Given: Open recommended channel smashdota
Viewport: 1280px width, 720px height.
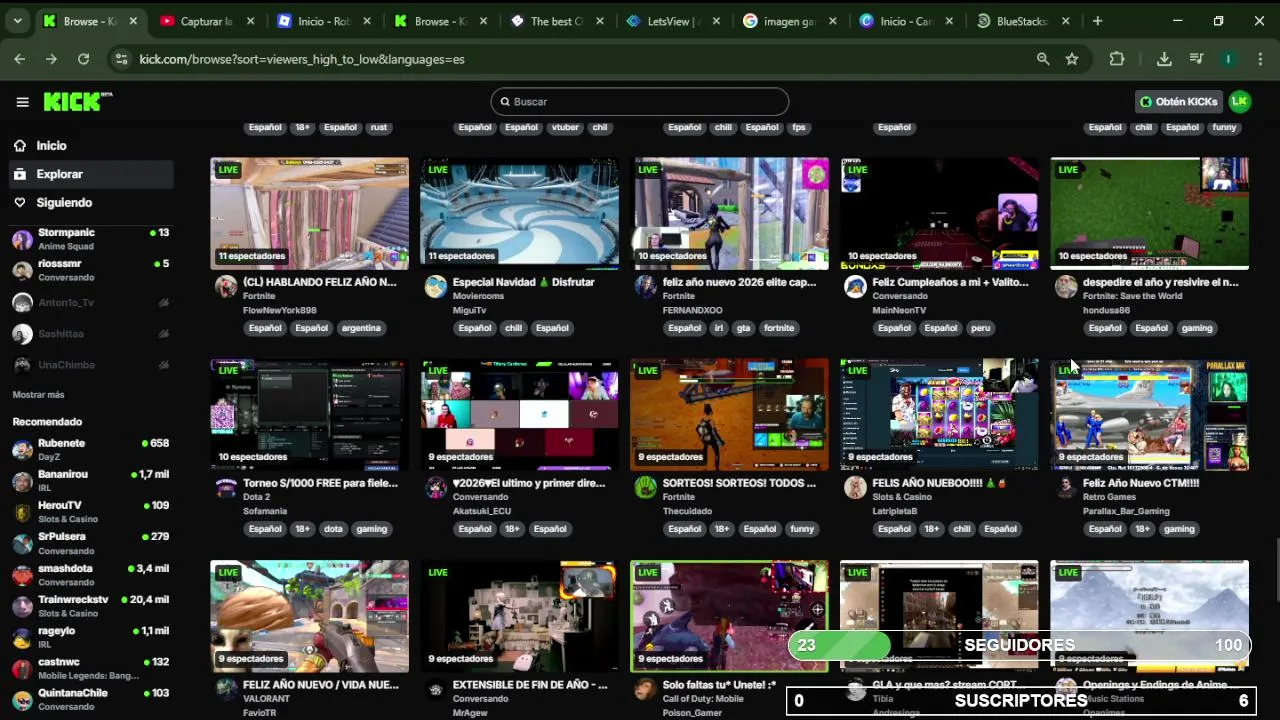Looking at the screenshot, I should click(90, 574).
